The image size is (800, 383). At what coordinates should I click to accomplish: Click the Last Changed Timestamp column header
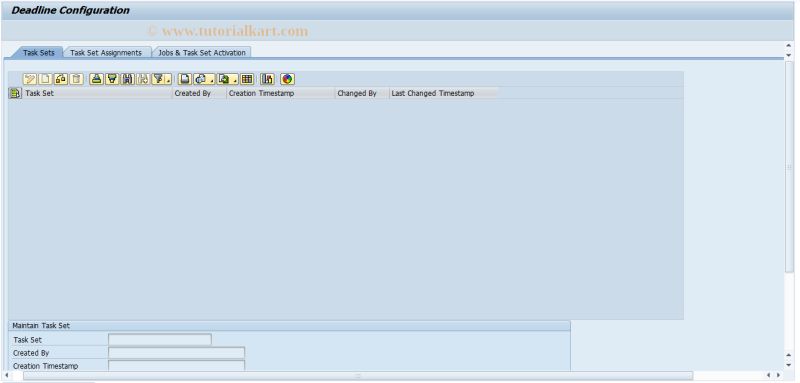point(443,93)
